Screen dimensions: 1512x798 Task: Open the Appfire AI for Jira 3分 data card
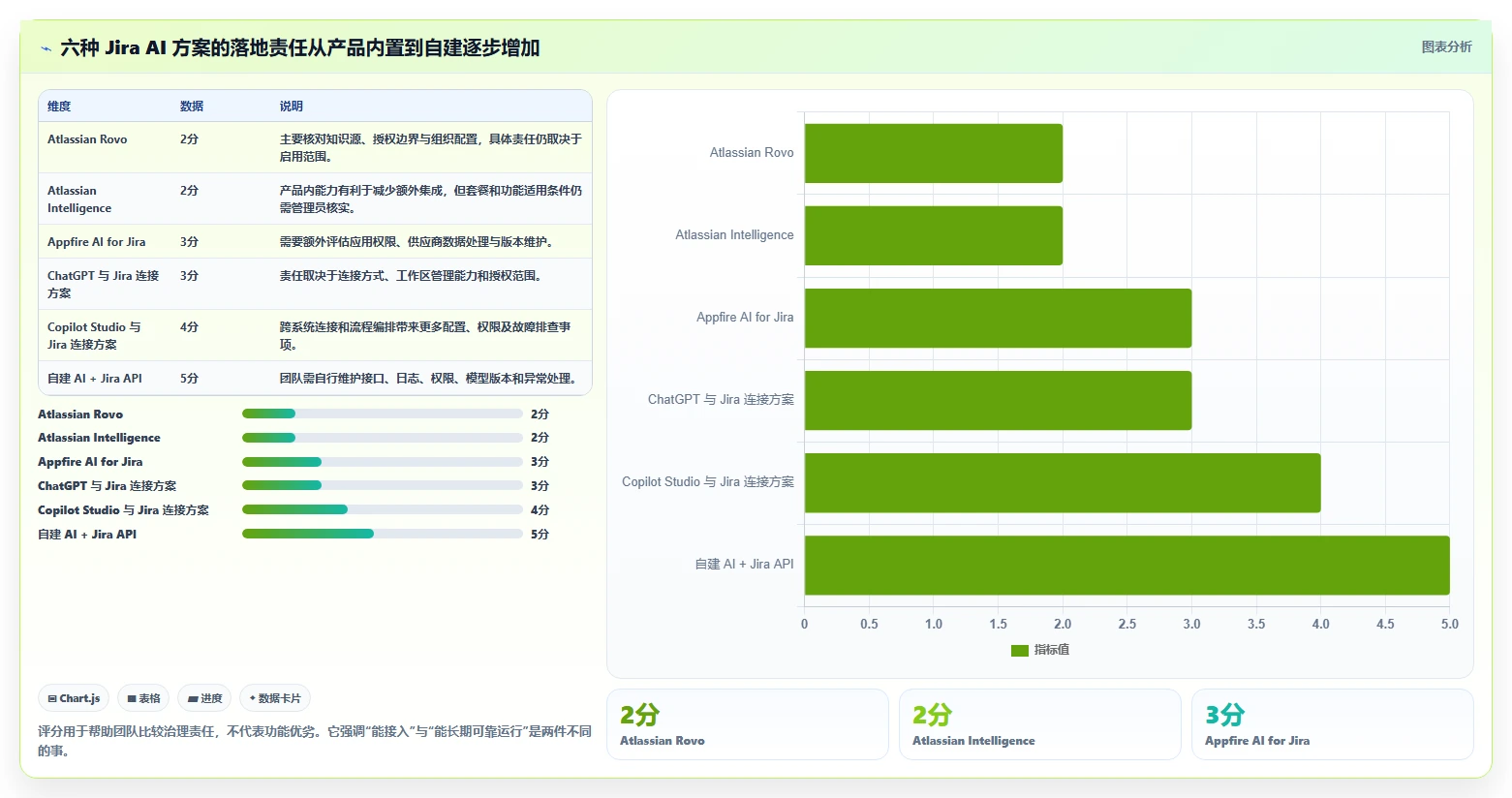[1332, 724]
